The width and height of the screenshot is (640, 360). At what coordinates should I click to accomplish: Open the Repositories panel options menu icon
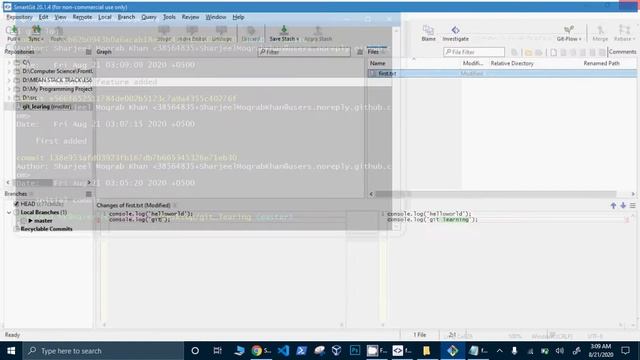click(x=89, y=52)
